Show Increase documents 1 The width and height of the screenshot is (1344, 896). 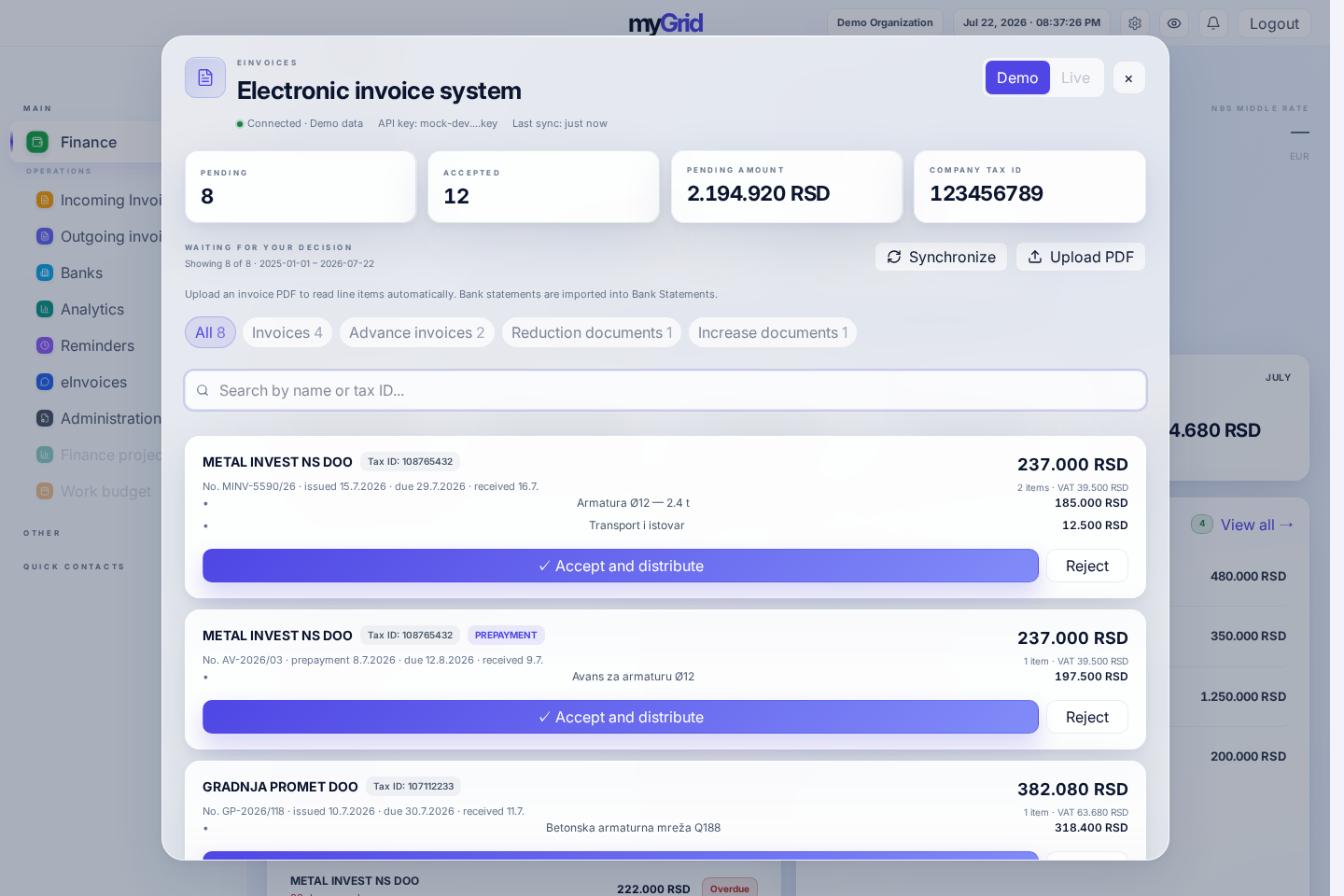(773, 332)
